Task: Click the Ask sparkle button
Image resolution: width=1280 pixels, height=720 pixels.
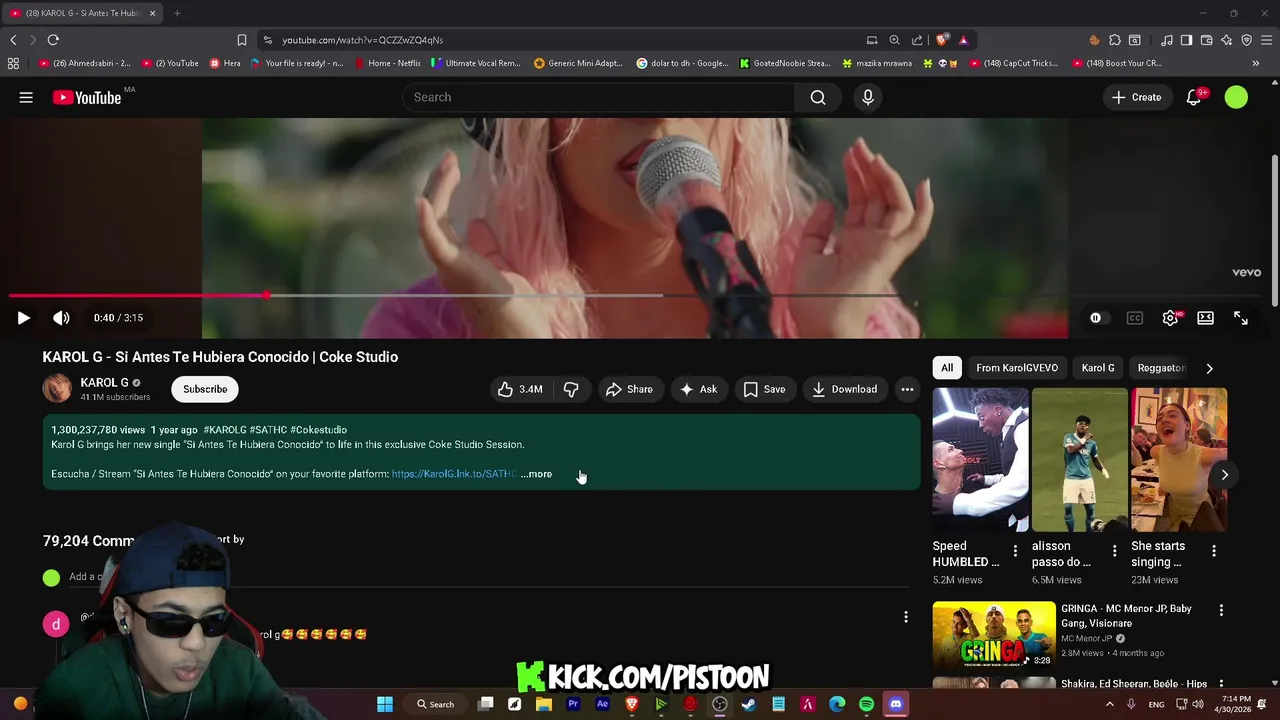Action: tap(698, 389)
